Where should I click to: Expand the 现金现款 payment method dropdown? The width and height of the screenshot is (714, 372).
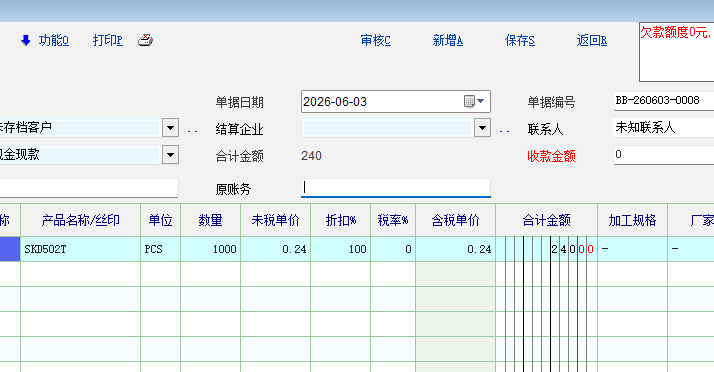(x=170, y=155)
